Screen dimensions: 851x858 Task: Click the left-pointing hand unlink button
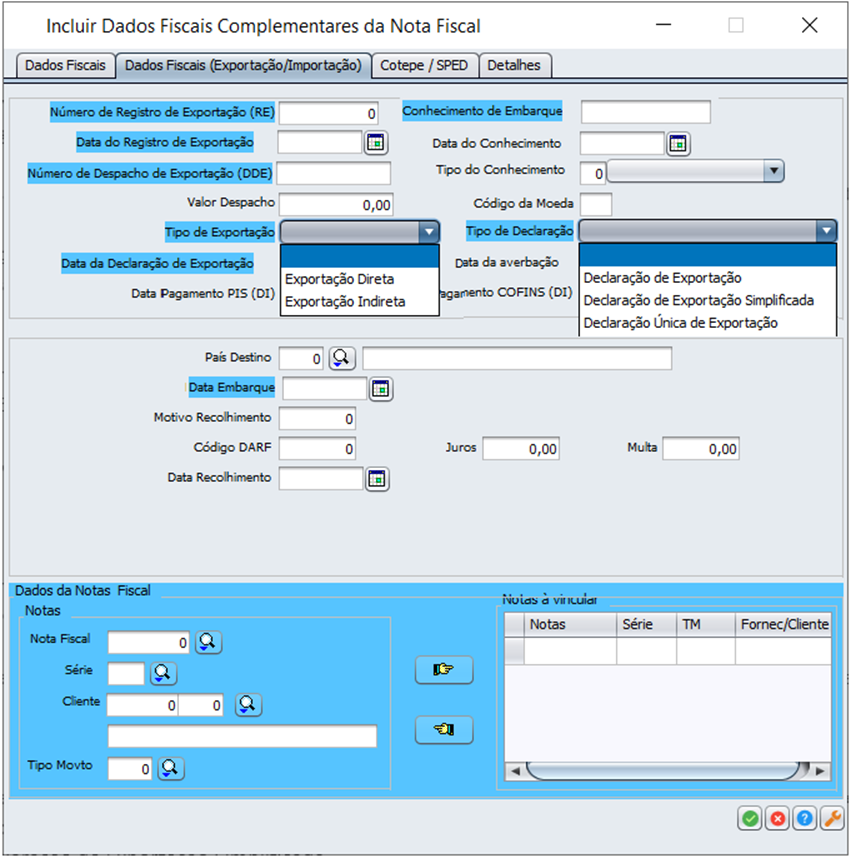point(444,729)
